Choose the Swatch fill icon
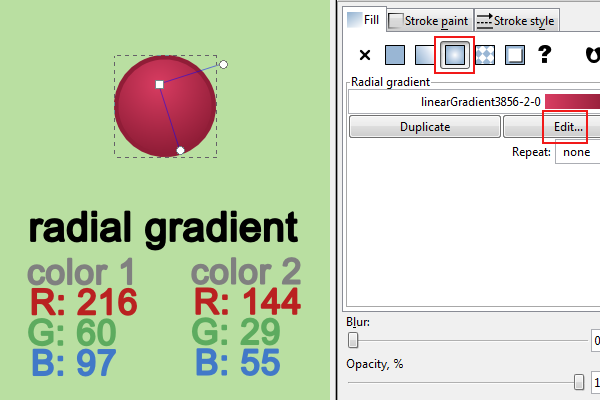This screenshot has width=600, height=400. [515, 55]
